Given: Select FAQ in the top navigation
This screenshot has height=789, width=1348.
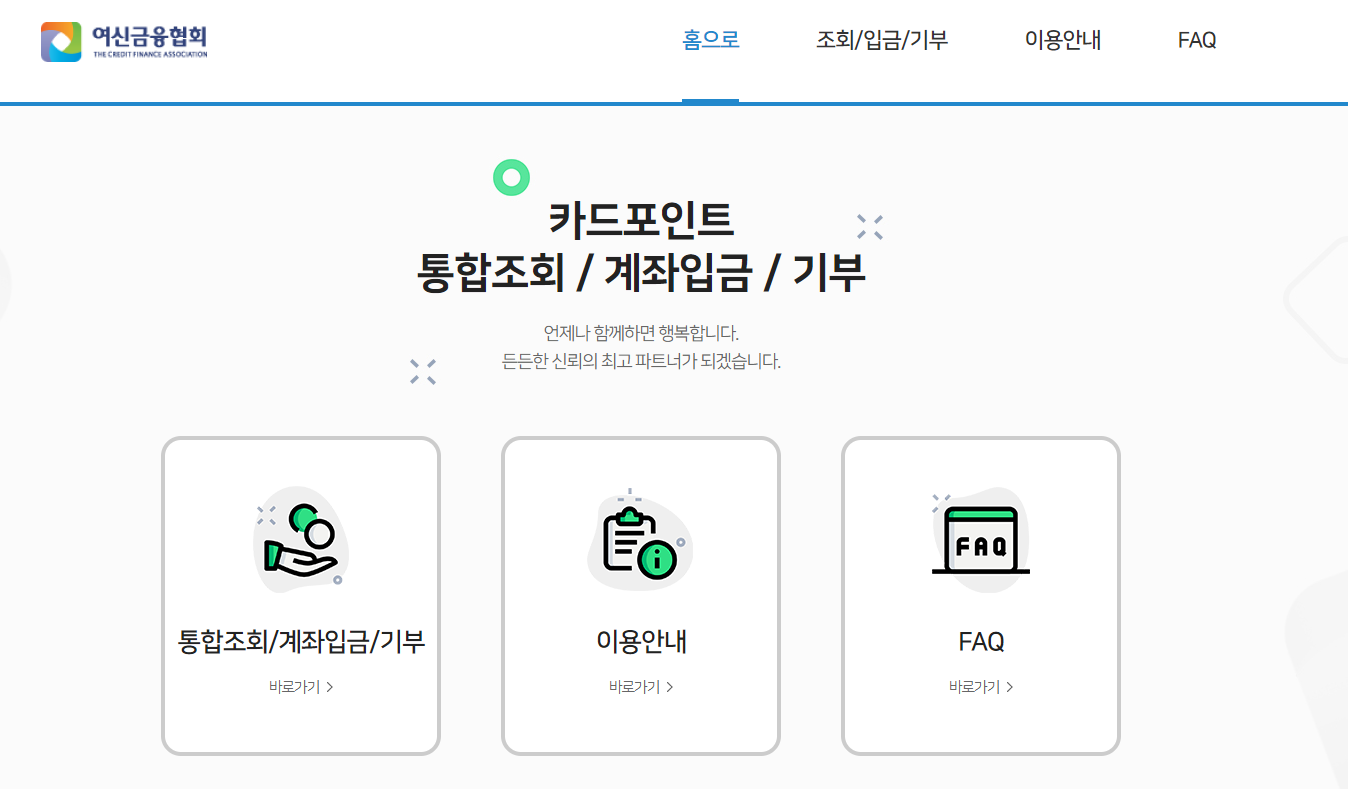Looking at the screenshot, I should [1197, 41].
